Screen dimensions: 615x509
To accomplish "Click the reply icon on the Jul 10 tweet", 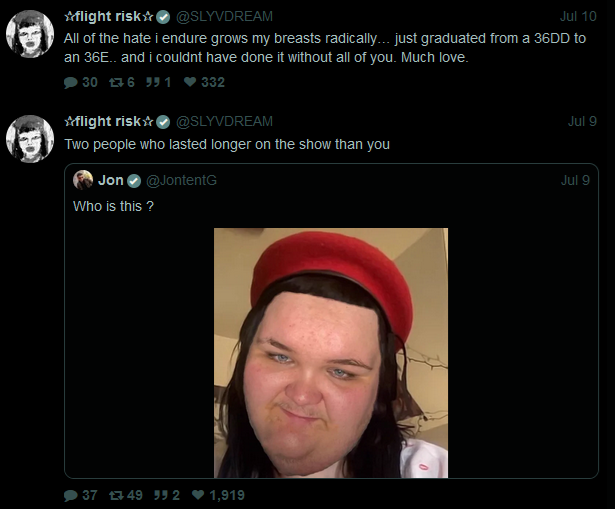I will point(71,82).
